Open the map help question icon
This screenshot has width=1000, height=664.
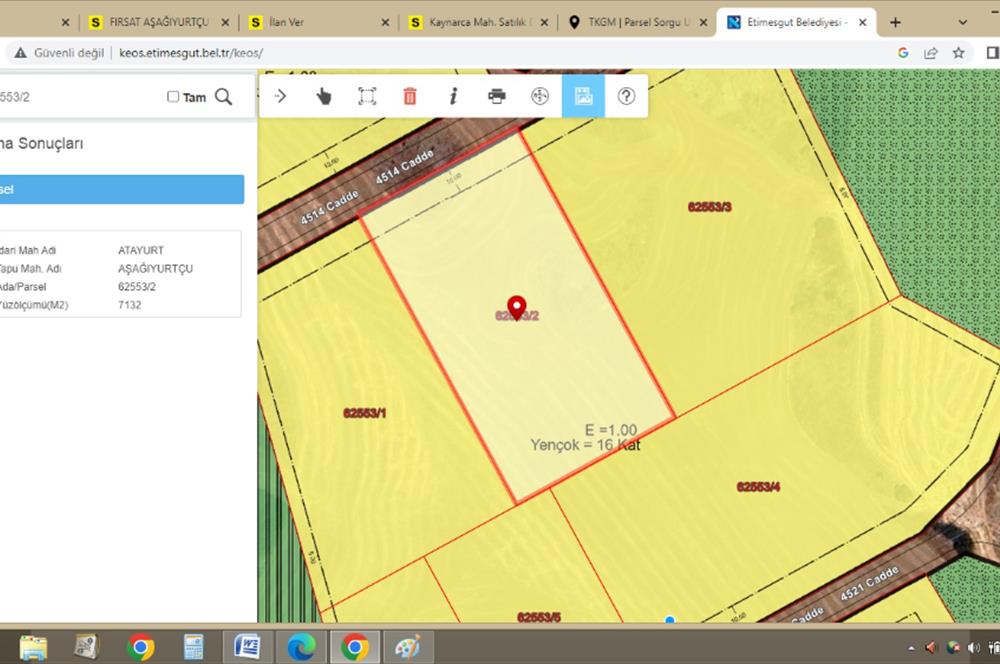click(x=627, y=96)
